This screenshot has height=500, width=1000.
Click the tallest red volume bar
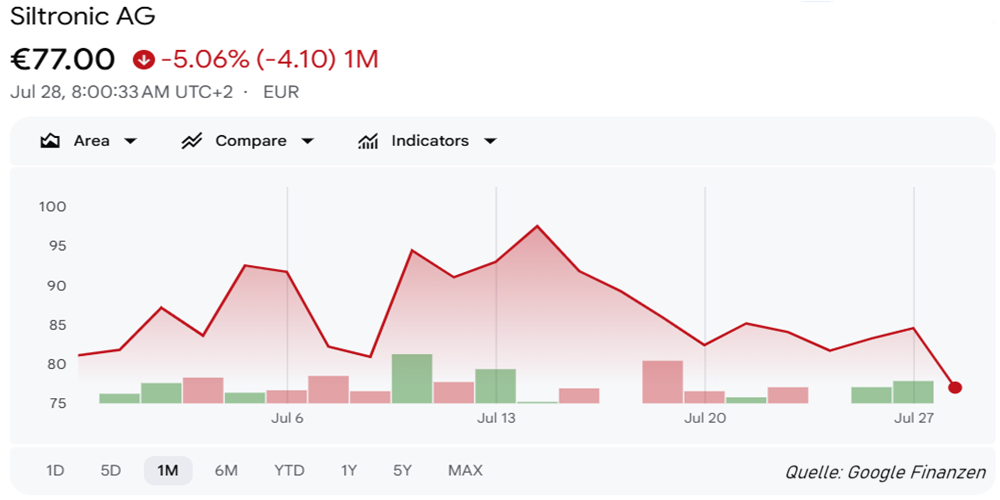pyautogui.click(x=663, y=382)
